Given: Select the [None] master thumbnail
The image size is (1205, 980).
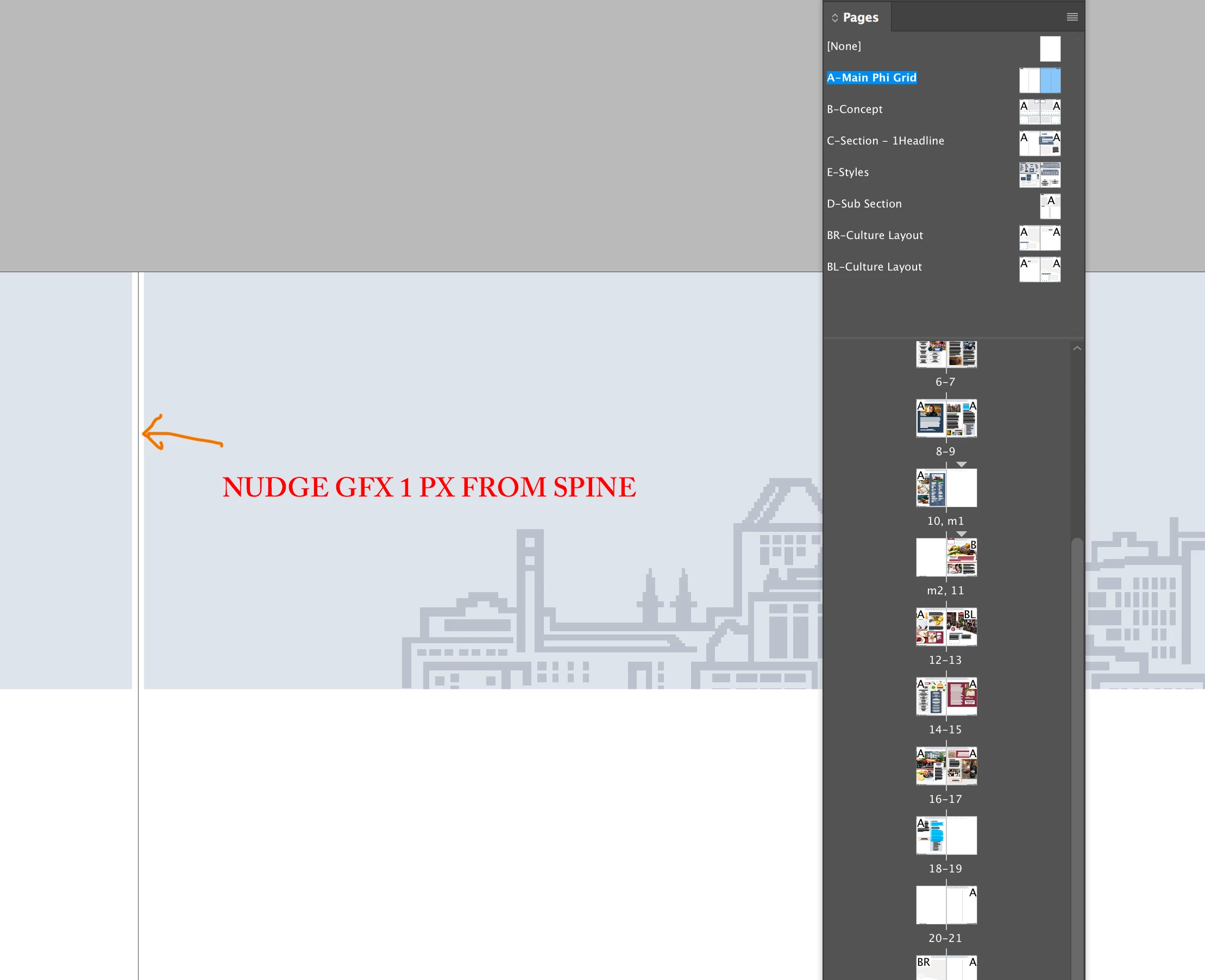Looking at the screenshot, I should (x=1050, y=48).
